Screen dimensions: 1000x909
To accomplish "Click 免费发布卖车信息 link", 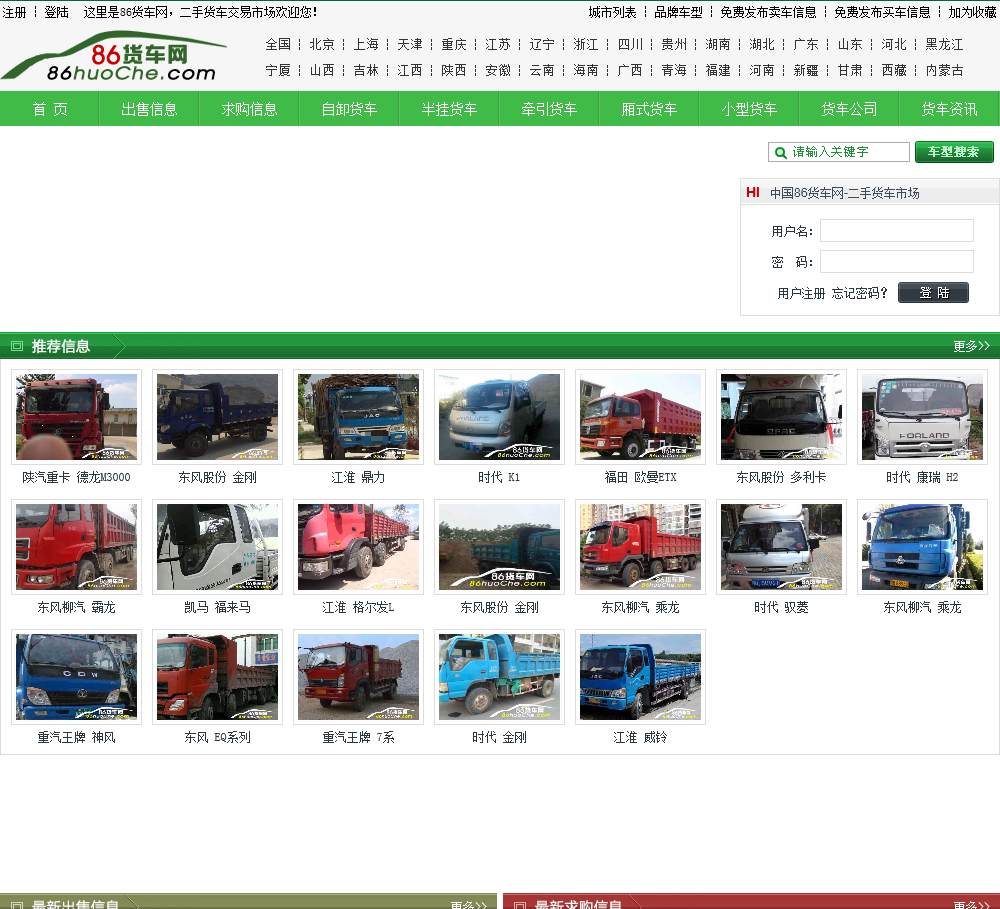I will click(768, 12).
